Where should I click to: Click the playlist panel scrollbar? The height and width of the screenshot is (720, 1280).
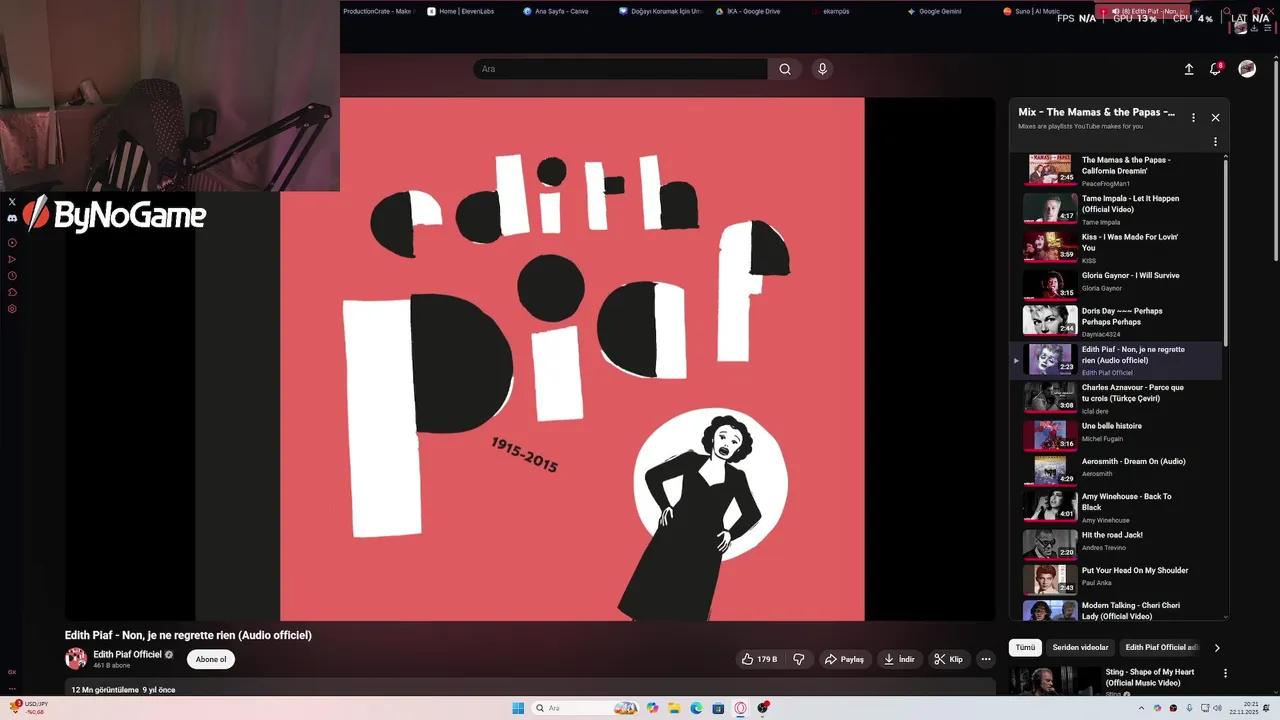[x=1226, y=251]
